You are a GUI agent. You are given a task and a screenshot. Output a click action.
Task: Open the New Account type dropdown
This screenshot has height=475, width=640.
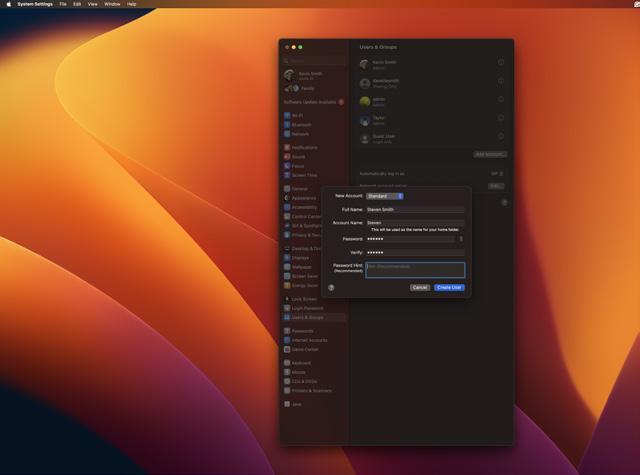tap(385, 196)
